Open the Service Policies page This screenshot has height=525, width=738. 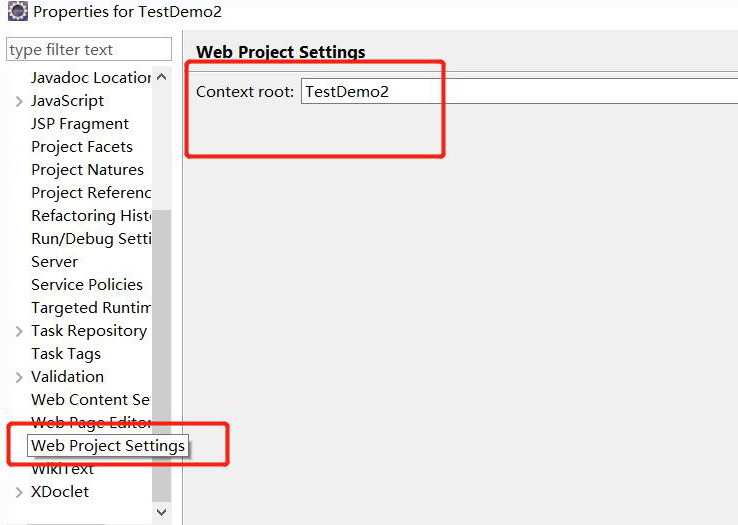tap(87, 285)
